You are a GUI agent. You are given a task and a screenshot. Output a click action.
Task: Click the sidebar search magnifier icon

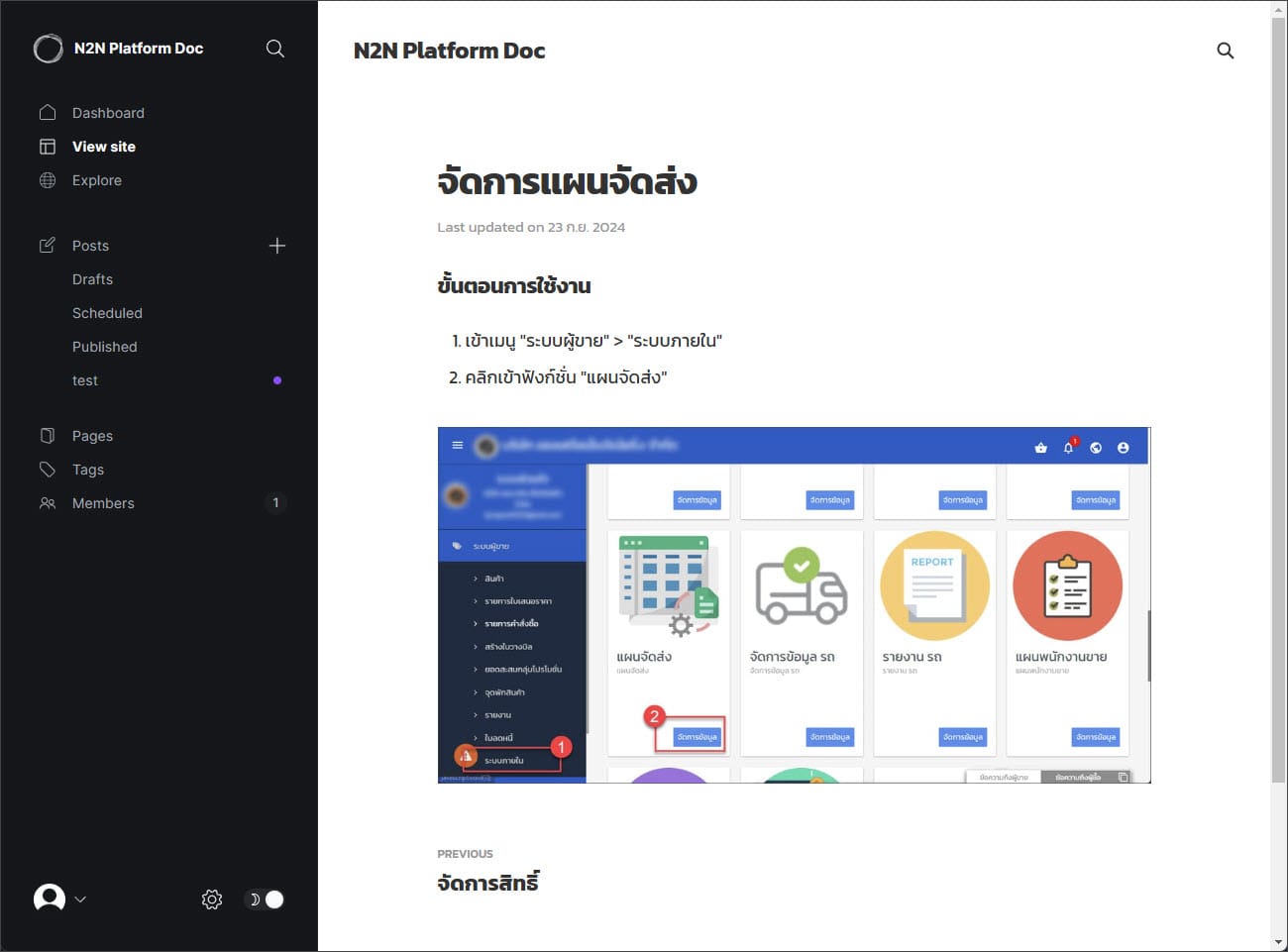(275, 49)
